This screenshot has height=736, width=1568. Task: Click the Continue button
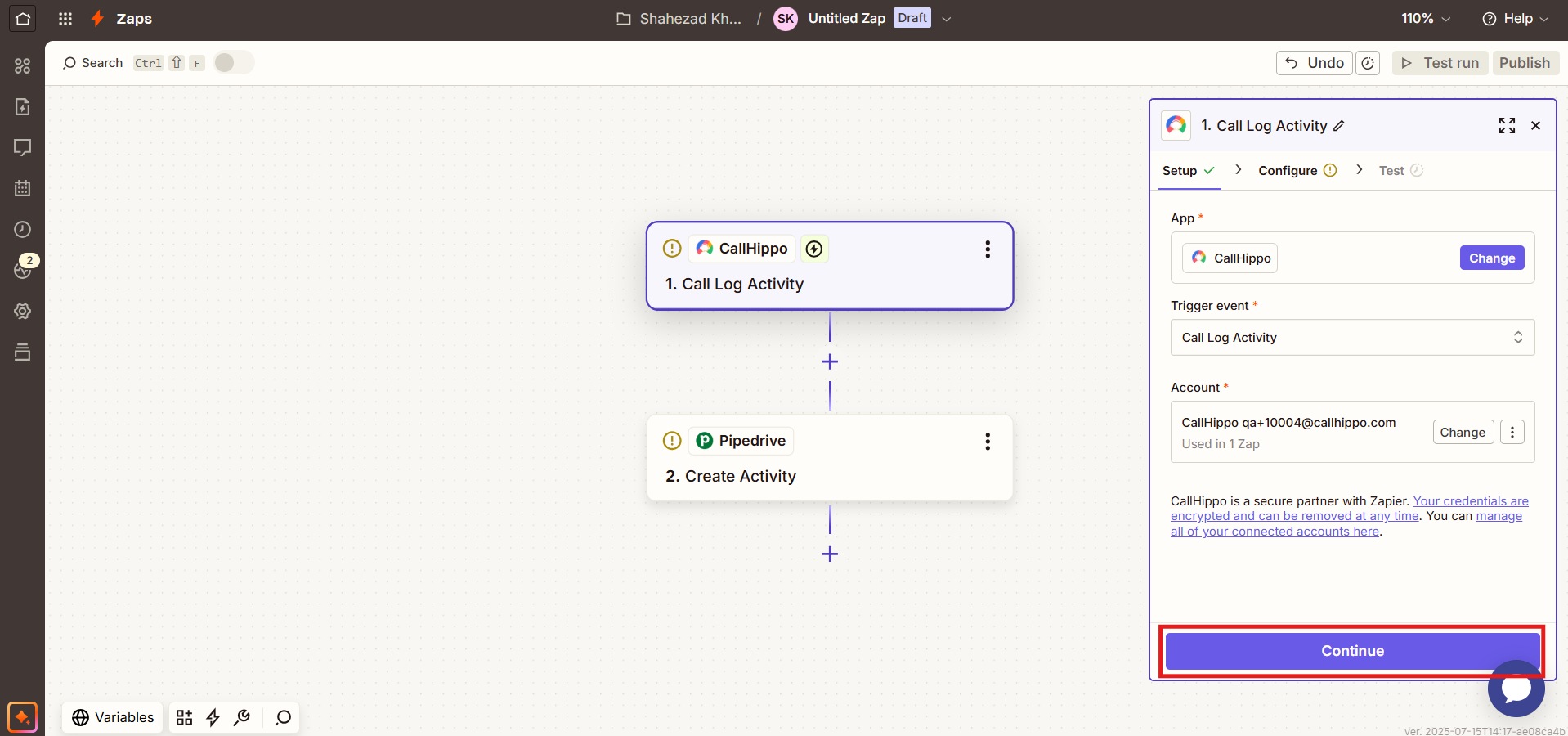click(x=1352, y=651)
